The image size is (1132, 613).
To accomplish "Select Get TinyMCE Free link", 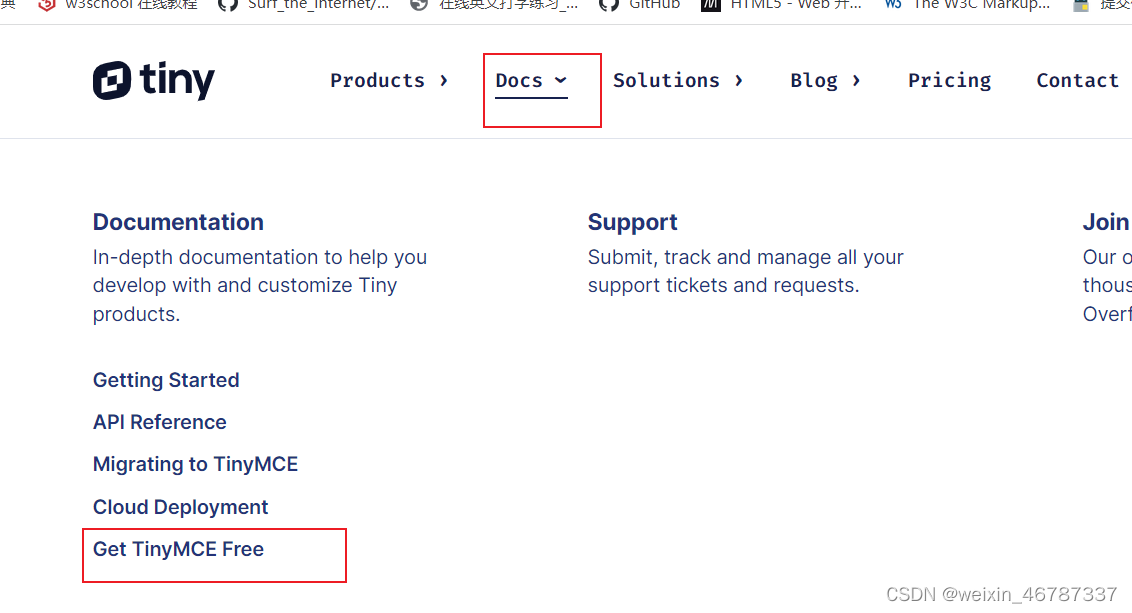I will pyautogui.click(x=178, y=549).
